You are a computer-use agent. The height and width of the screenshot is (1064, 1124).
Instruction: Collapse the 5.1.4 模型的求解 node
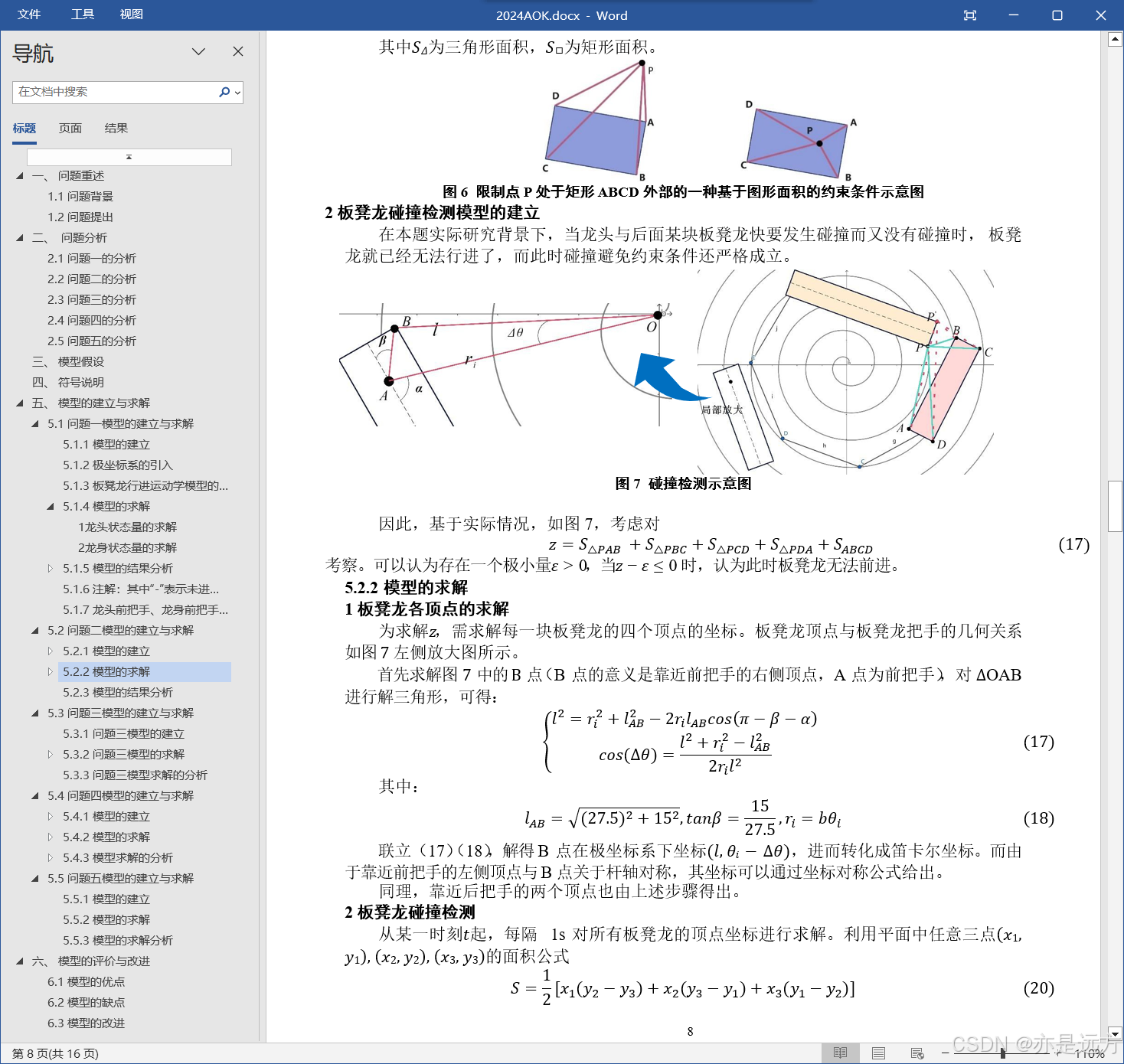point(51,507)
